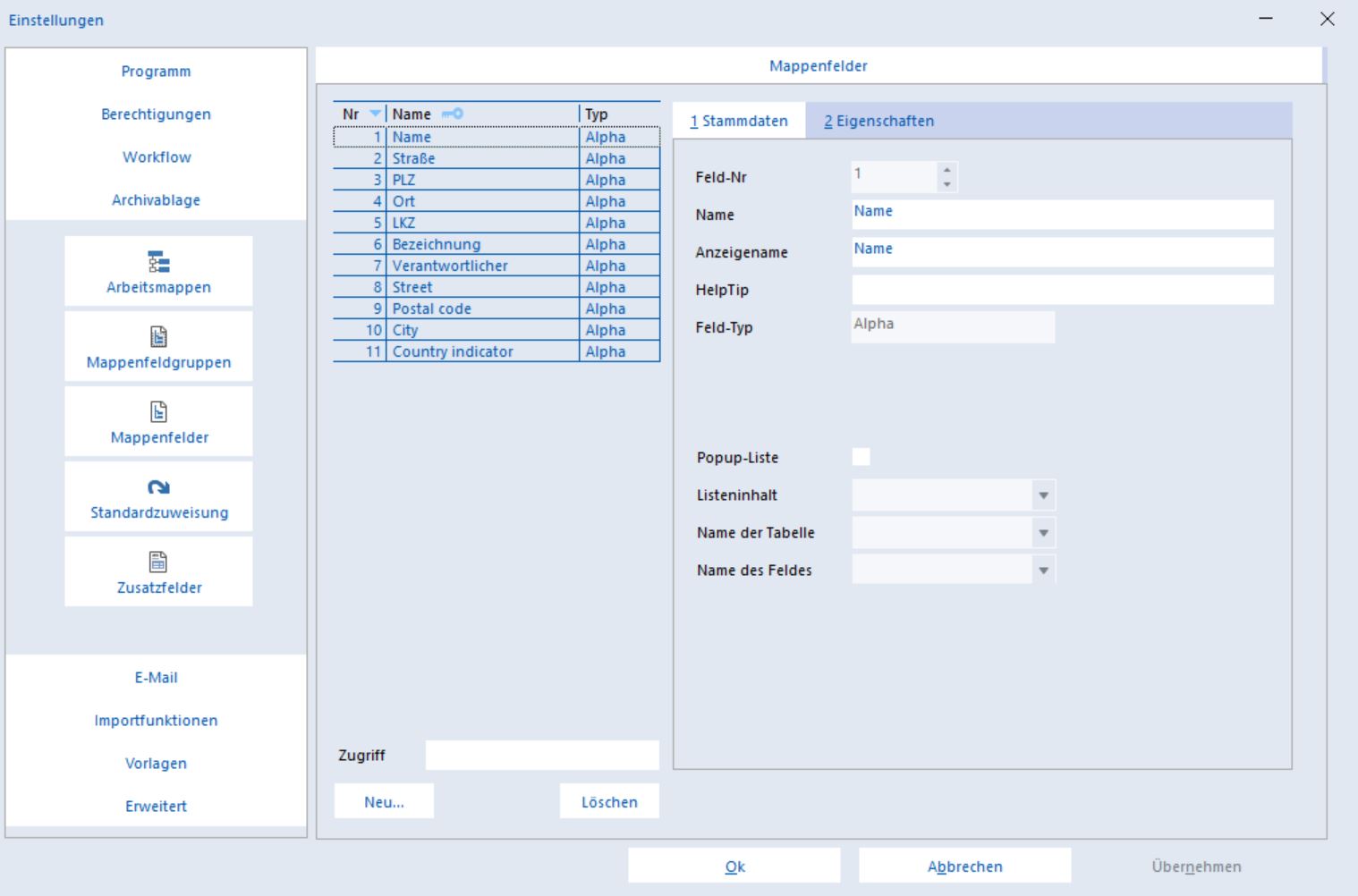This screenshot has height=896, width=1358.
Task: Open the E-Mail section
Action: pos(156,678)
